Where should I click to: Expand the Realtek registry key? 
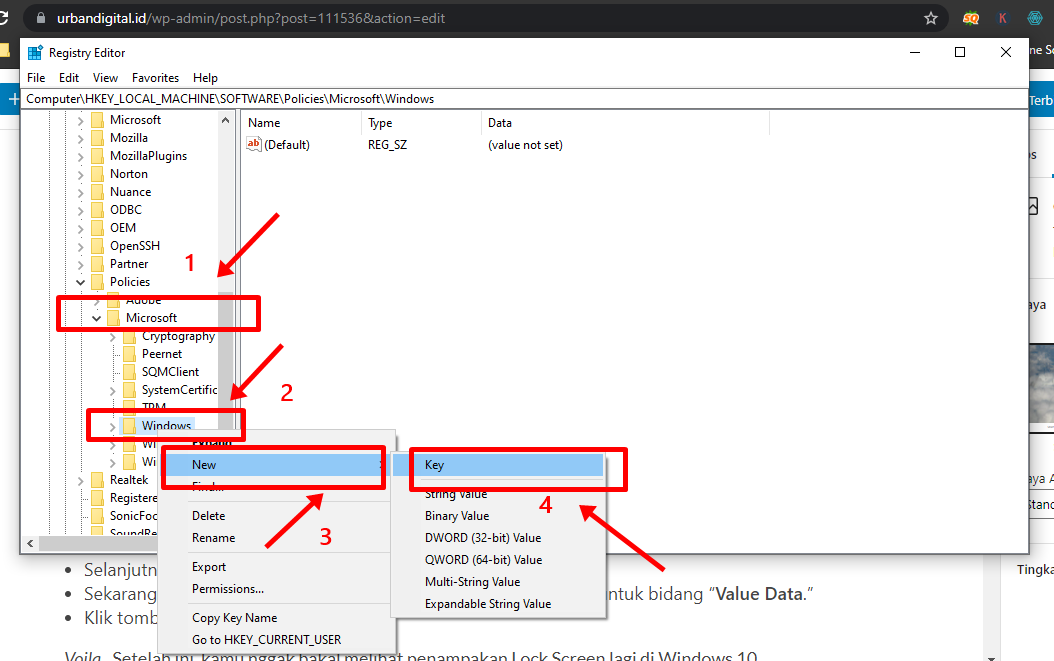tap(81, 481)
